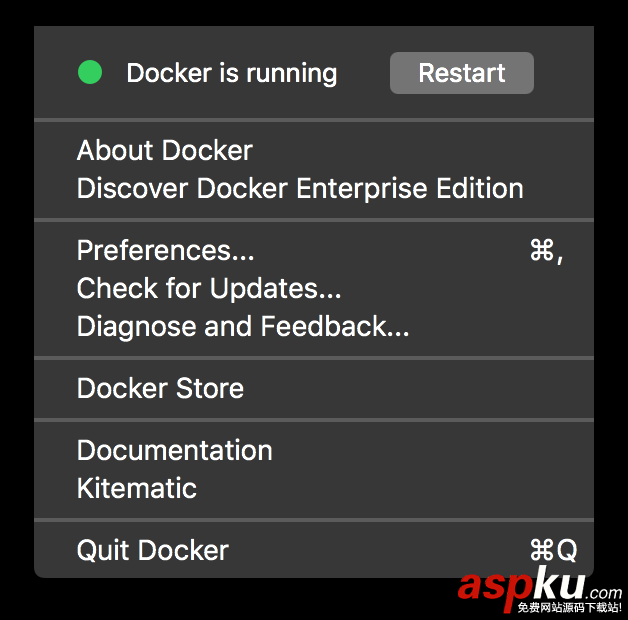Viewport: 628px width, 620px height.
Task: Choose Check for Updates
Action: [209, 289]
